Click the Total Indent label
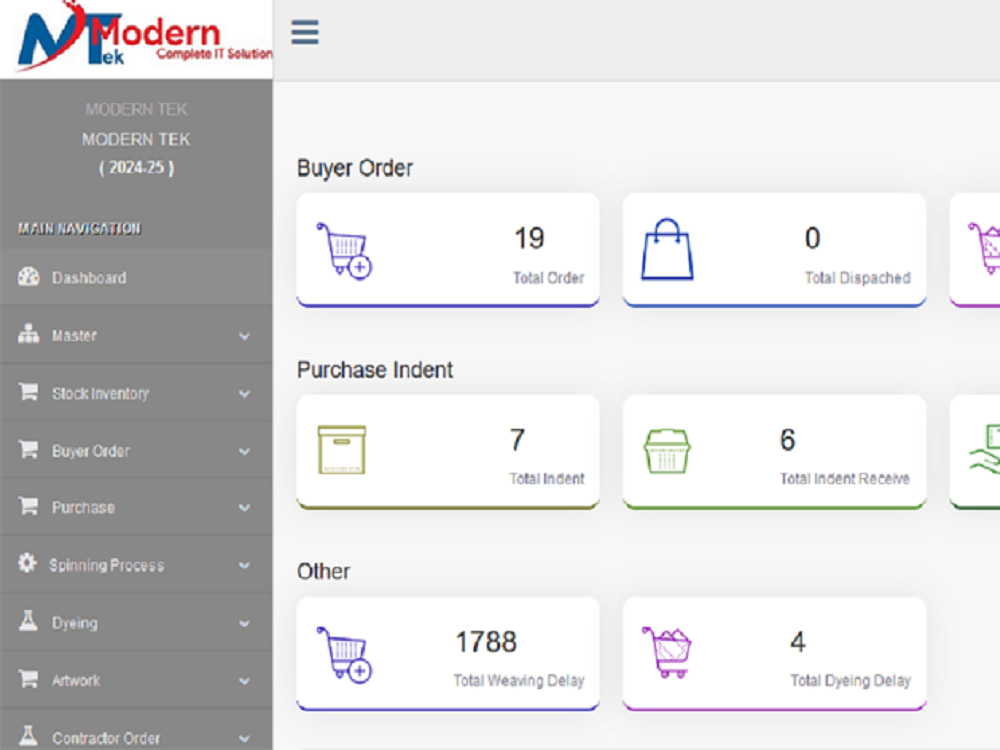1000x750 pixels. [547, 478]
